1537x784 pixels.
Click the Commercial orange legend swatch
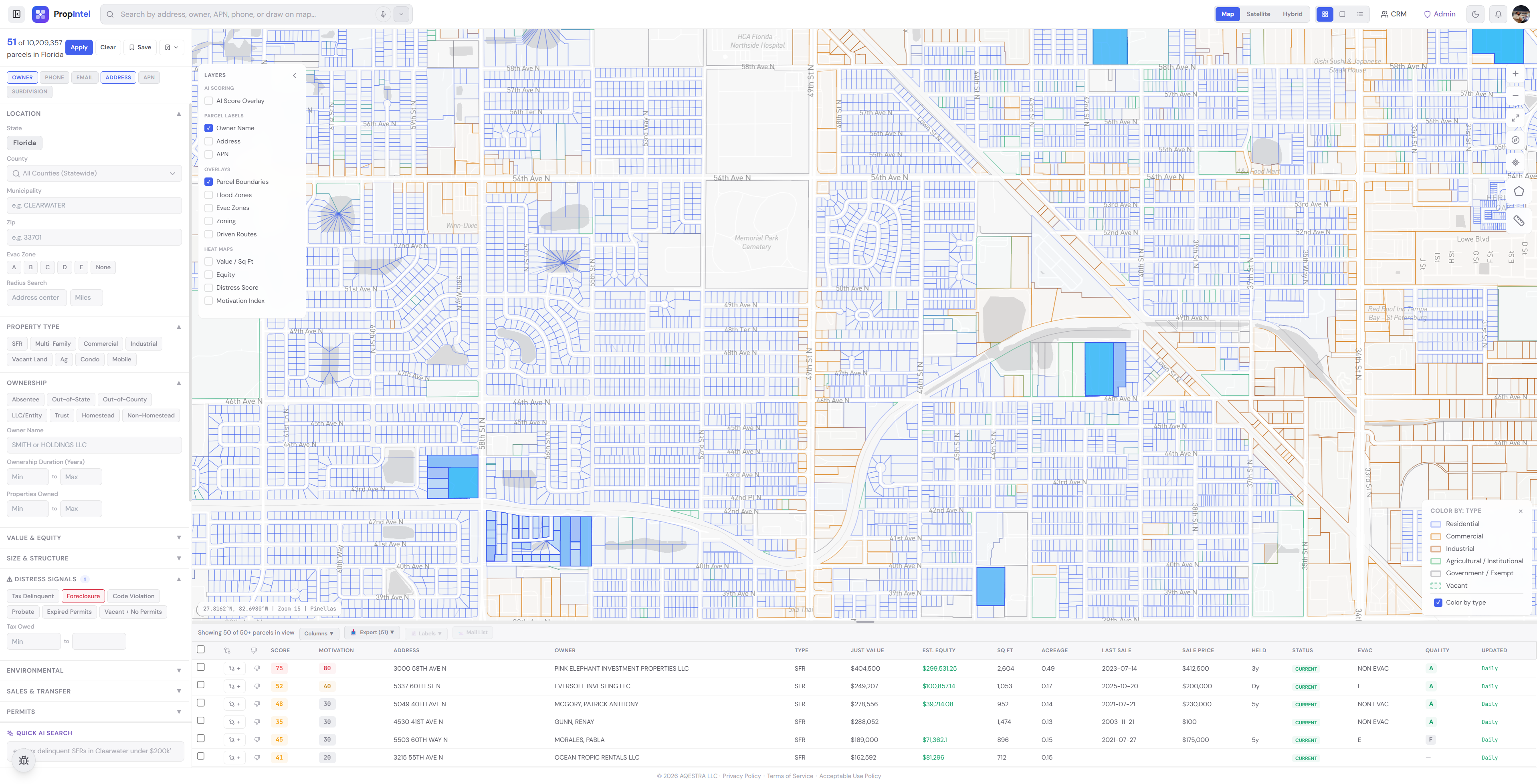coord(1436,536)
